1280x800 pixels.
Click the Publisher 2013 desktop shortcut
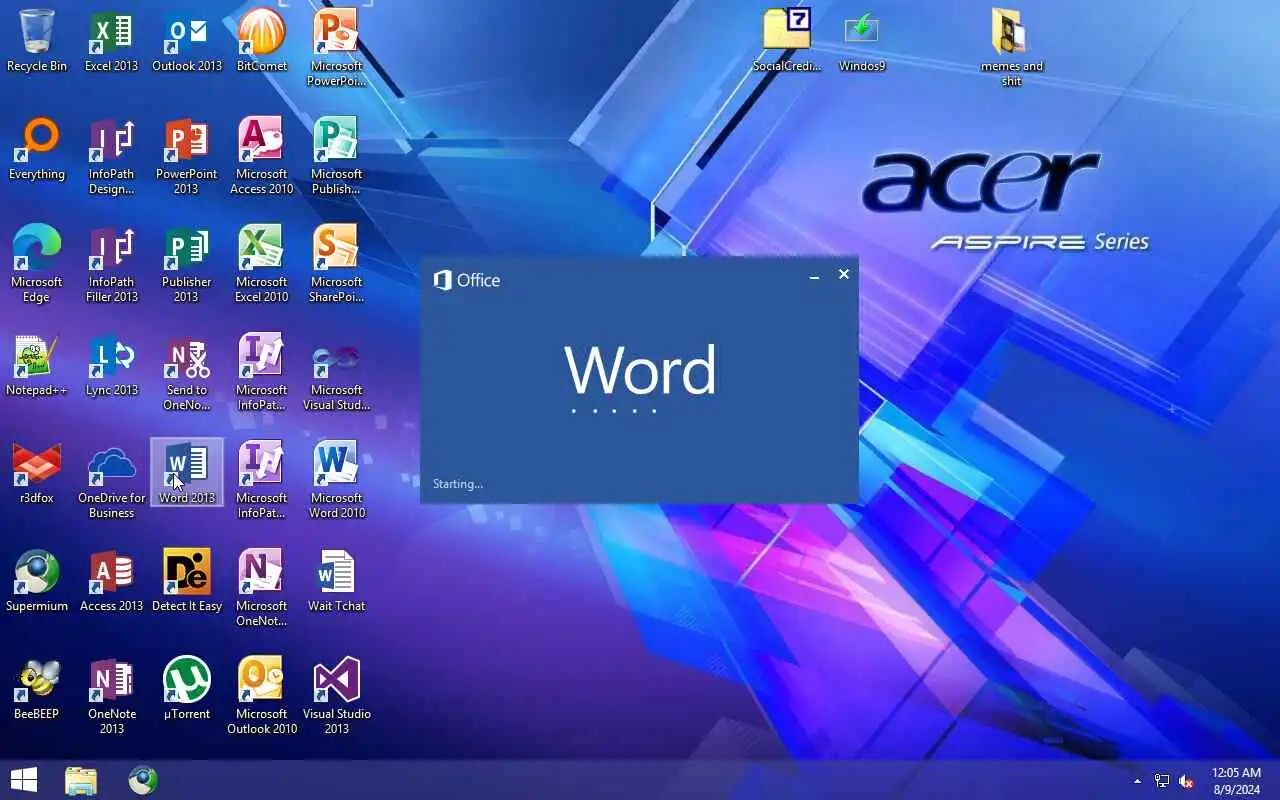[187, 263]
